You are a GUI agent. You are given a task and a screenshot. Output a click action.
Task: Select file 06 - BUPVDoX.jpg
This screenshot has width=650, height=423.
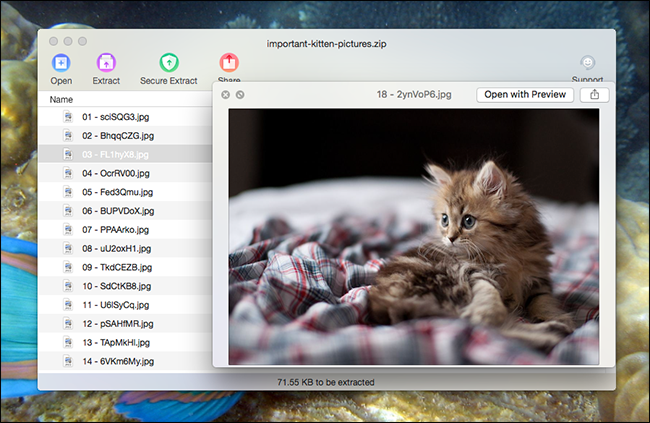125,211
